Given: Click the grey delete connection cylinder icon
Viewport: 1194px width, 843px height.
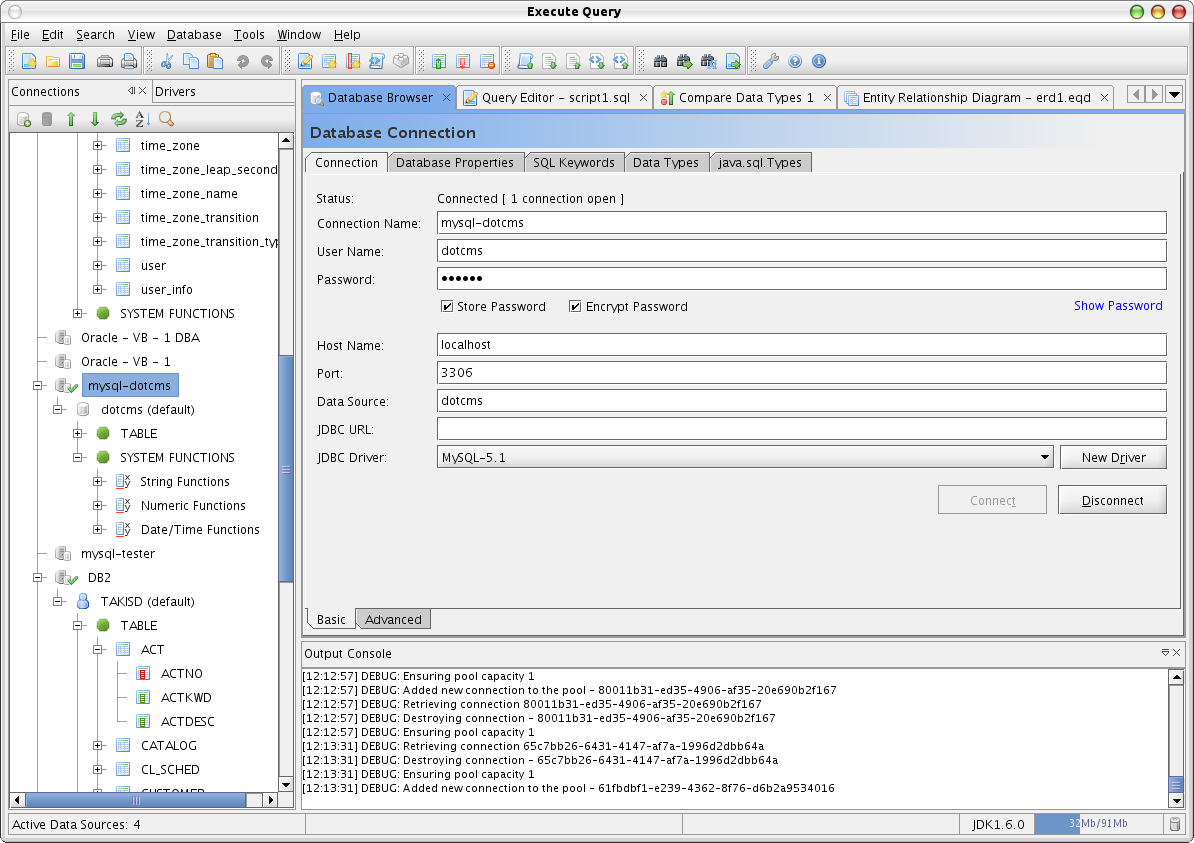Looking at the screenshot, I should (x=47, y=119).
